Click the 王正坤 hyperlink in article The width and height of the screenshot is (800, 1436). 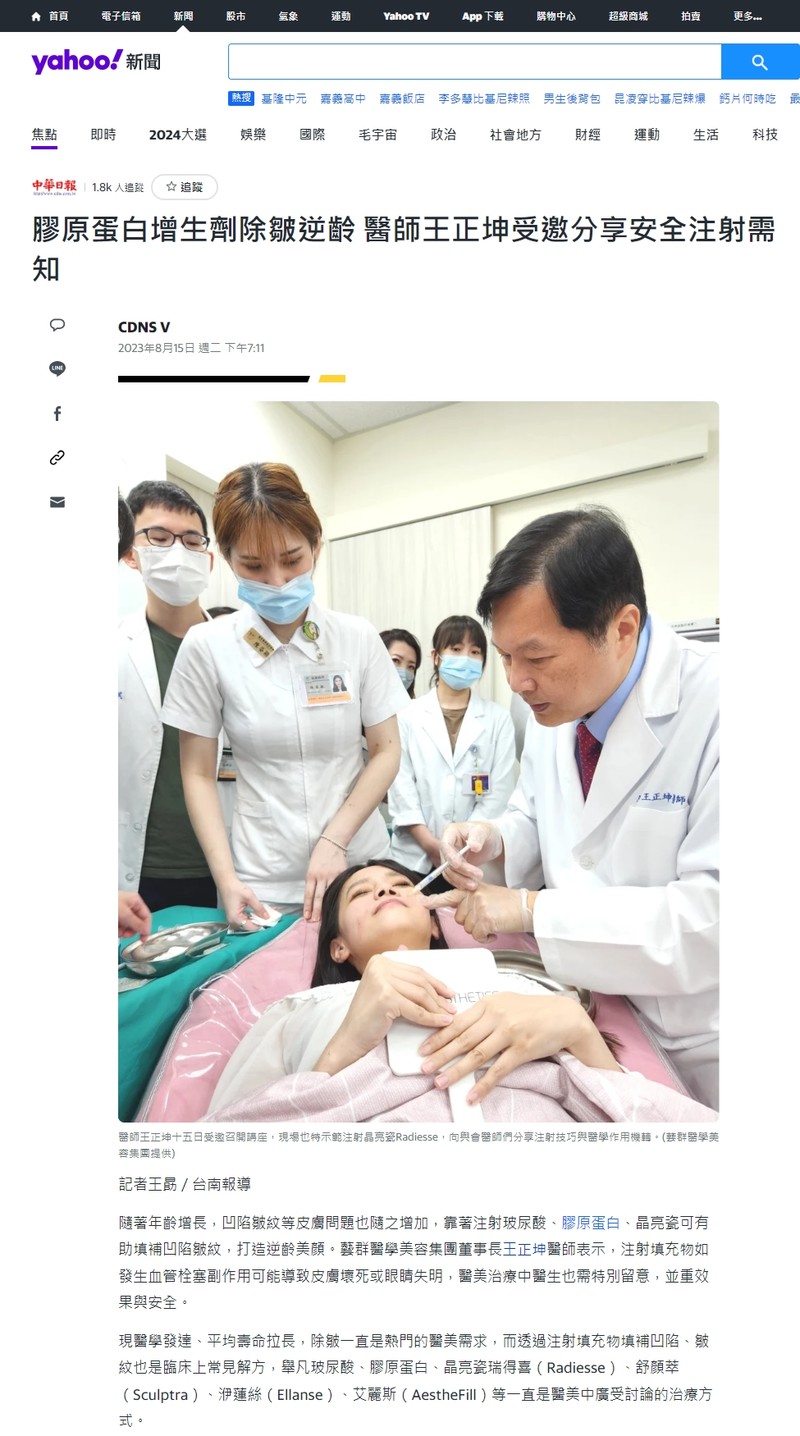pos(524,1249)
